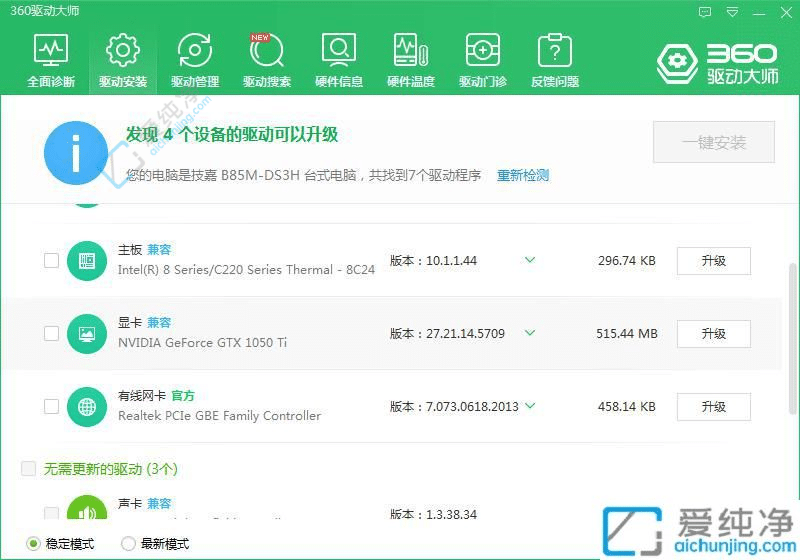Select the 最新模式 radio button
The width and height of the screenshot is (800, 560).
click(128, 544)
